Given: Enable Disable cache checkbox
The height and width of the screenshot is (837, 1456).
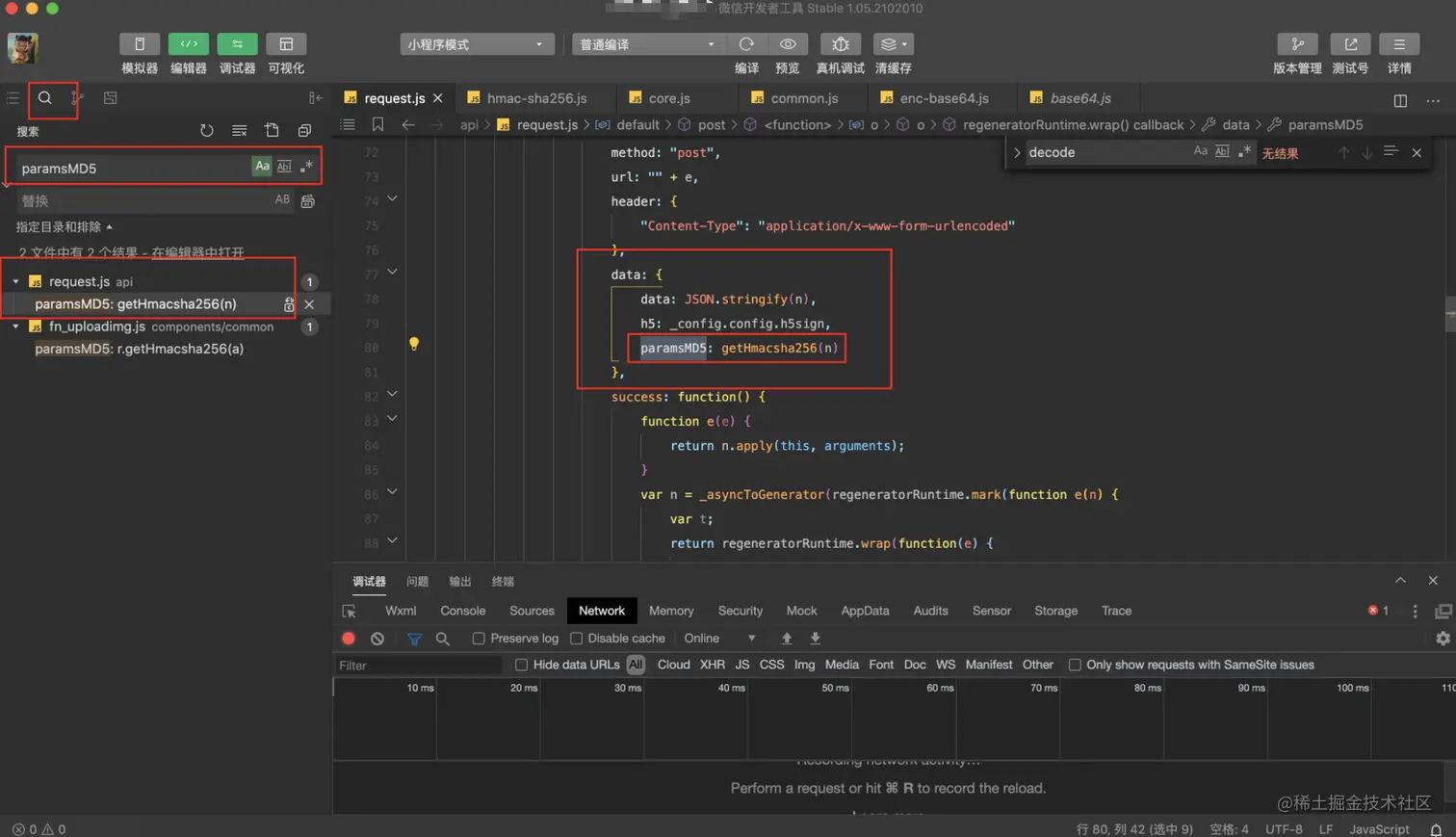Looking at the screenshot, I should 576,639.
